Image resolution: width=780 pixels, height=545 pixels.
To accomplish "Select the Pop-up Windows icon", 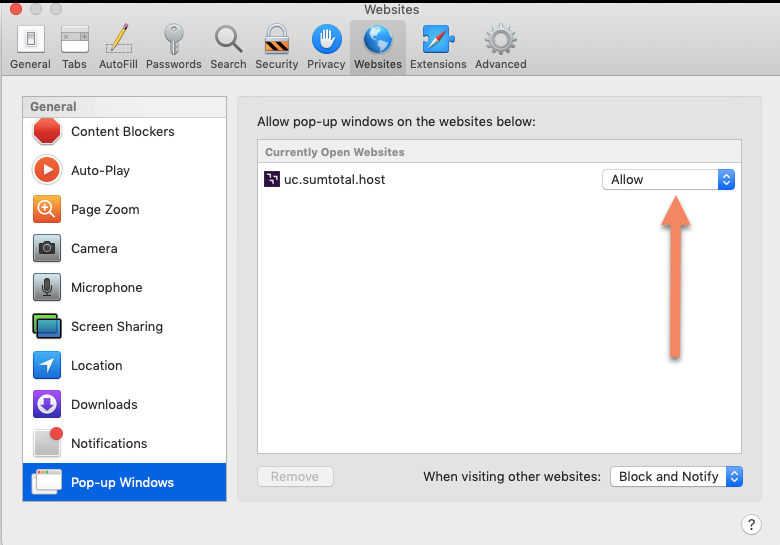I will 47,482.
